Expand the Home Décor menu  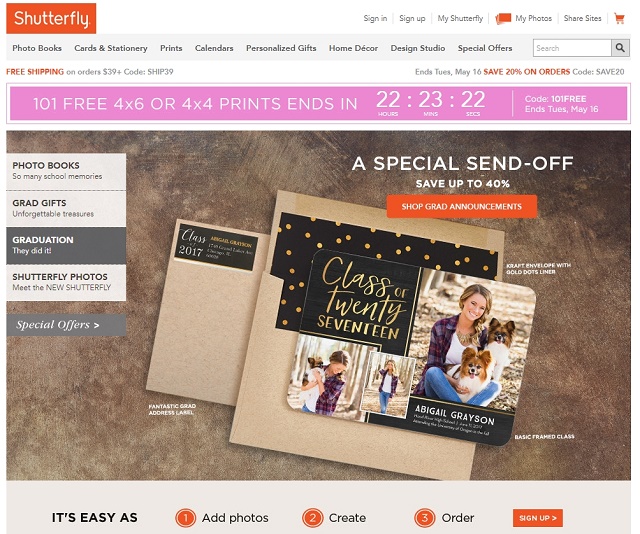tap(353, 48)
